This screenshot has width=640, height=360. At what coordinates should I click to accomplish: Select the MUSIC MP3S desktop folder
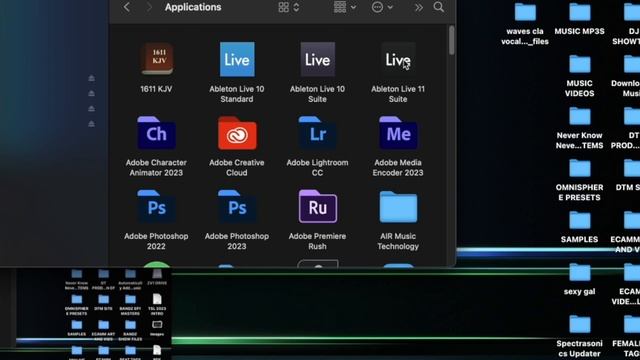pyautogui.click(x=580, y=12)
